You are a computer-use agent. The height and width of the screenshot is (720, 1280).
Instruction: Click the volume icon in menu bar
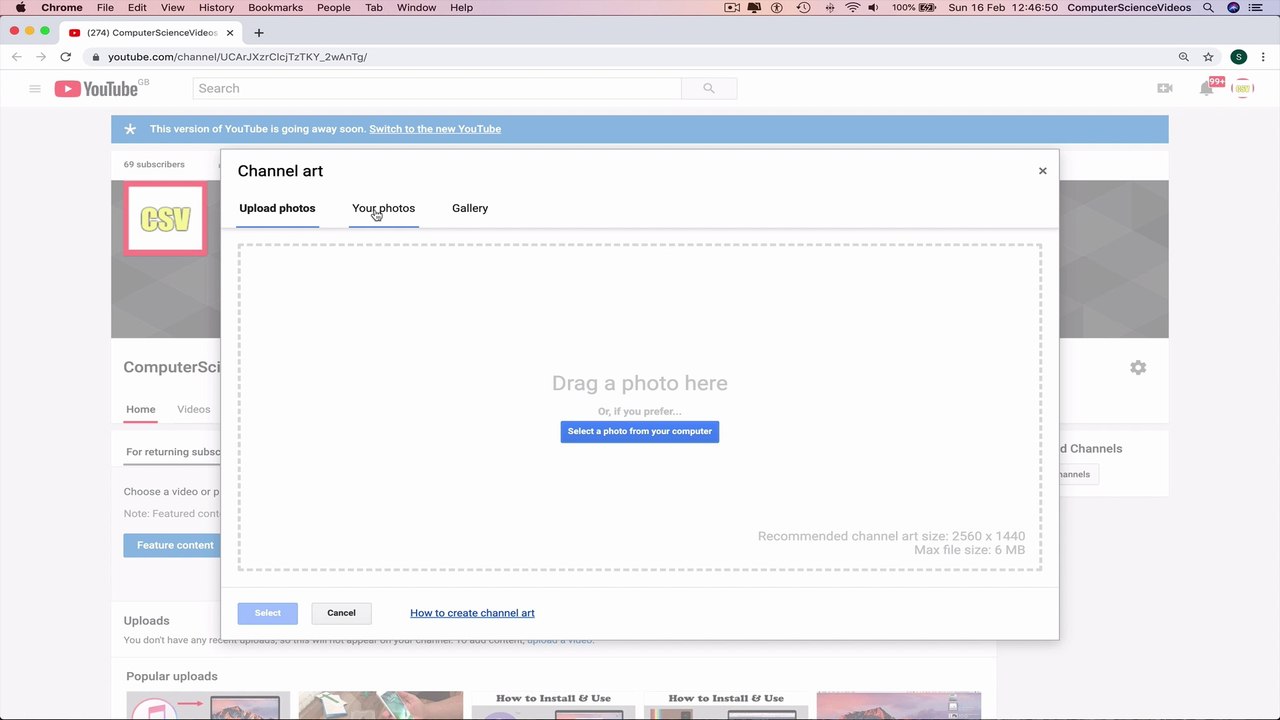[873, 8]
